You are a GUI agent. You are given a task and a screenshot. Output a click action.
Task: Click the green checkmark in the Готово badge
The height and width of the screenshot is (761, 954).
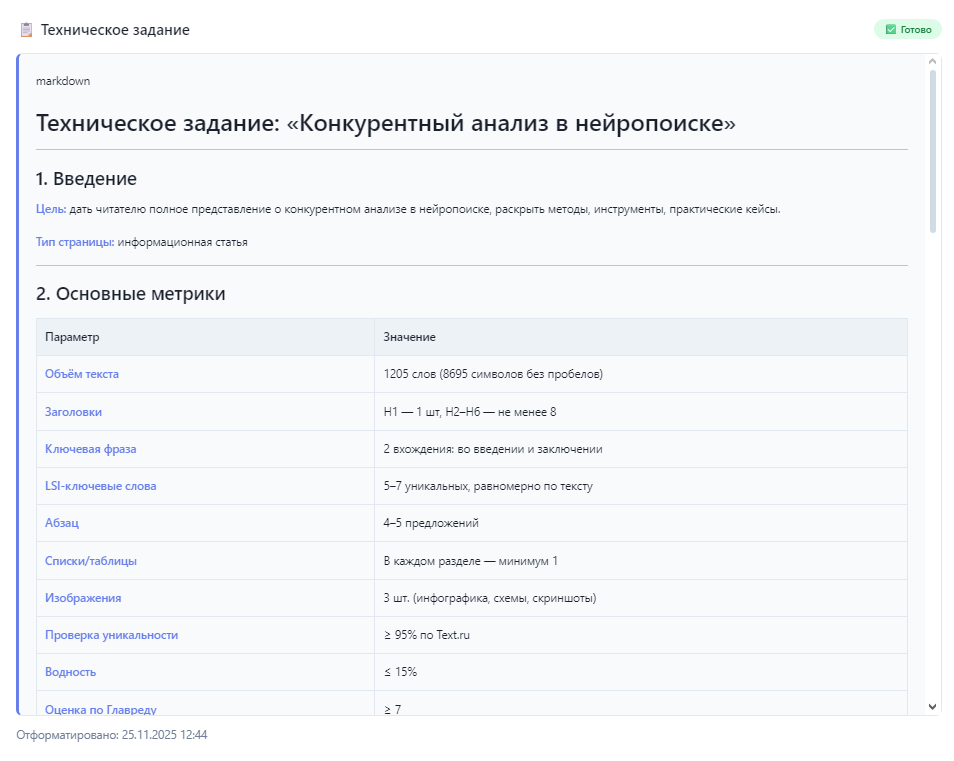890,29
